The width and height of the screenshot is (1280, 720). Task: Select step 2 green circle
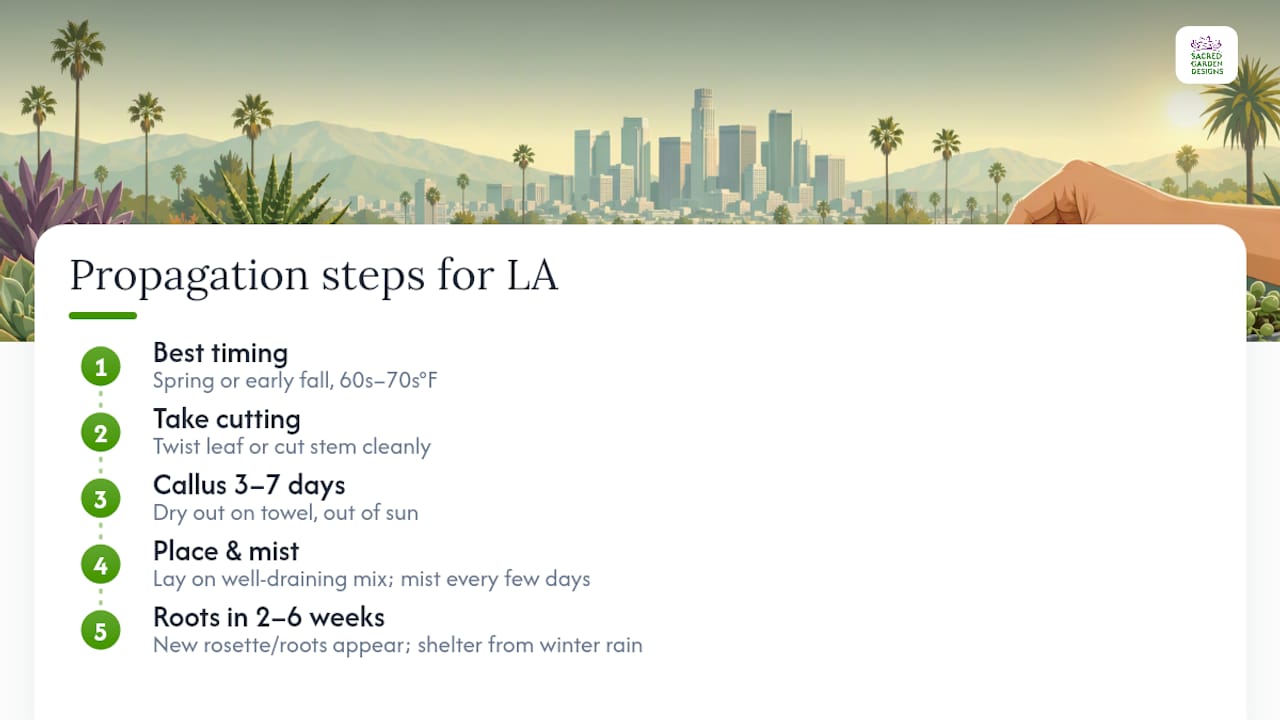pos(100,433)
